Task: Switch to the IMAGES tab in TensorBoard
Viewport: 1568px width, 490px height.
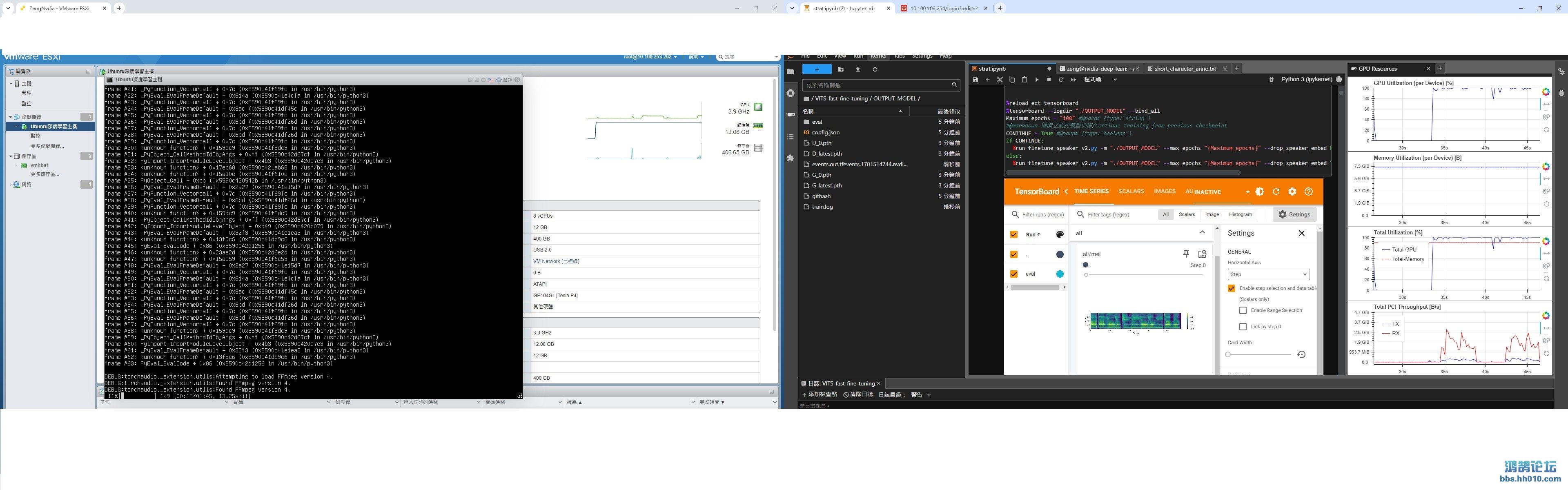Action: click(x=1165, y=191)
